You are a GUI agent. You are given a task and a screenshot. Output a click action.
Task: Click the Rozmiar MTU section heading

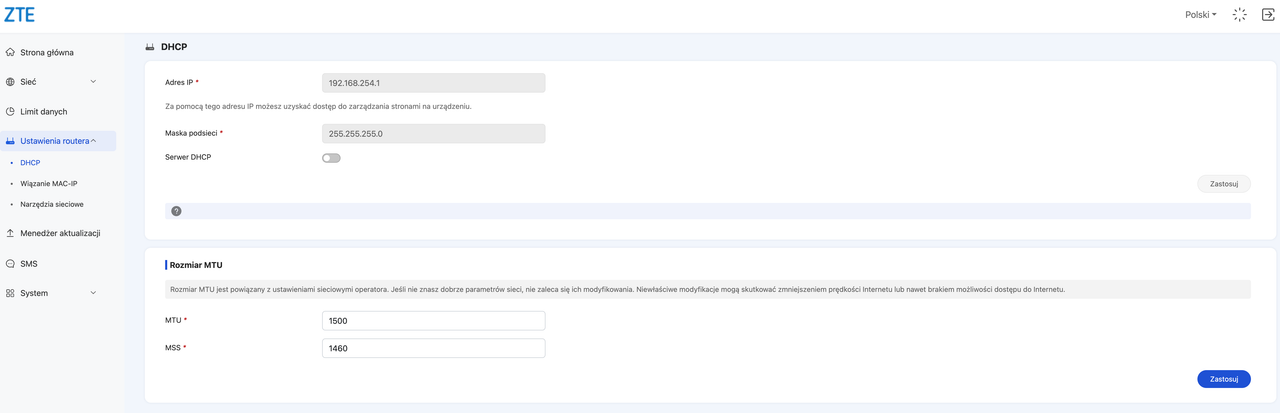[x=197, y=265]
